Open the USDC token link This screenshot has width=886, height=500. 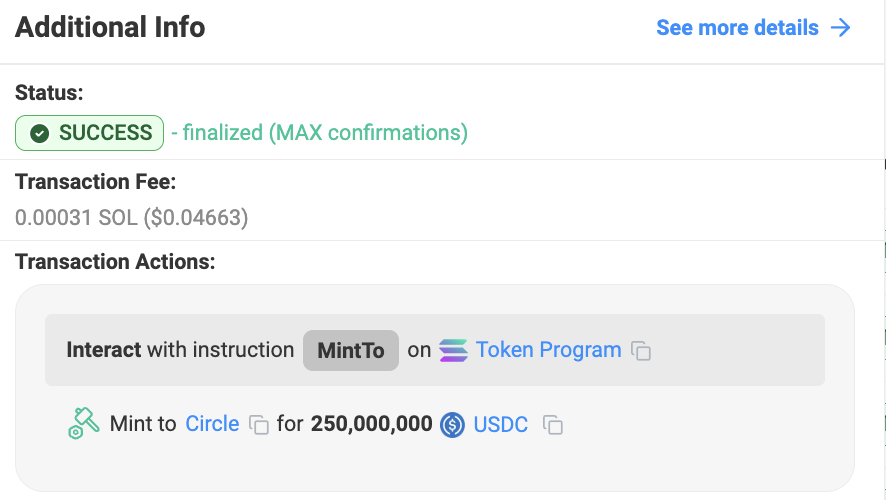[x=501, y=424]
